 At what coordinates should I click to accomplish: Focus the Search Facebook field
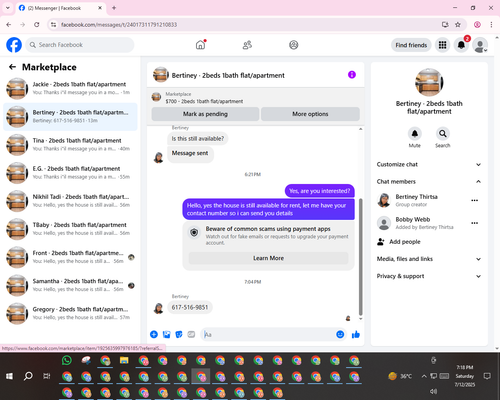click(x=80, y=45)
